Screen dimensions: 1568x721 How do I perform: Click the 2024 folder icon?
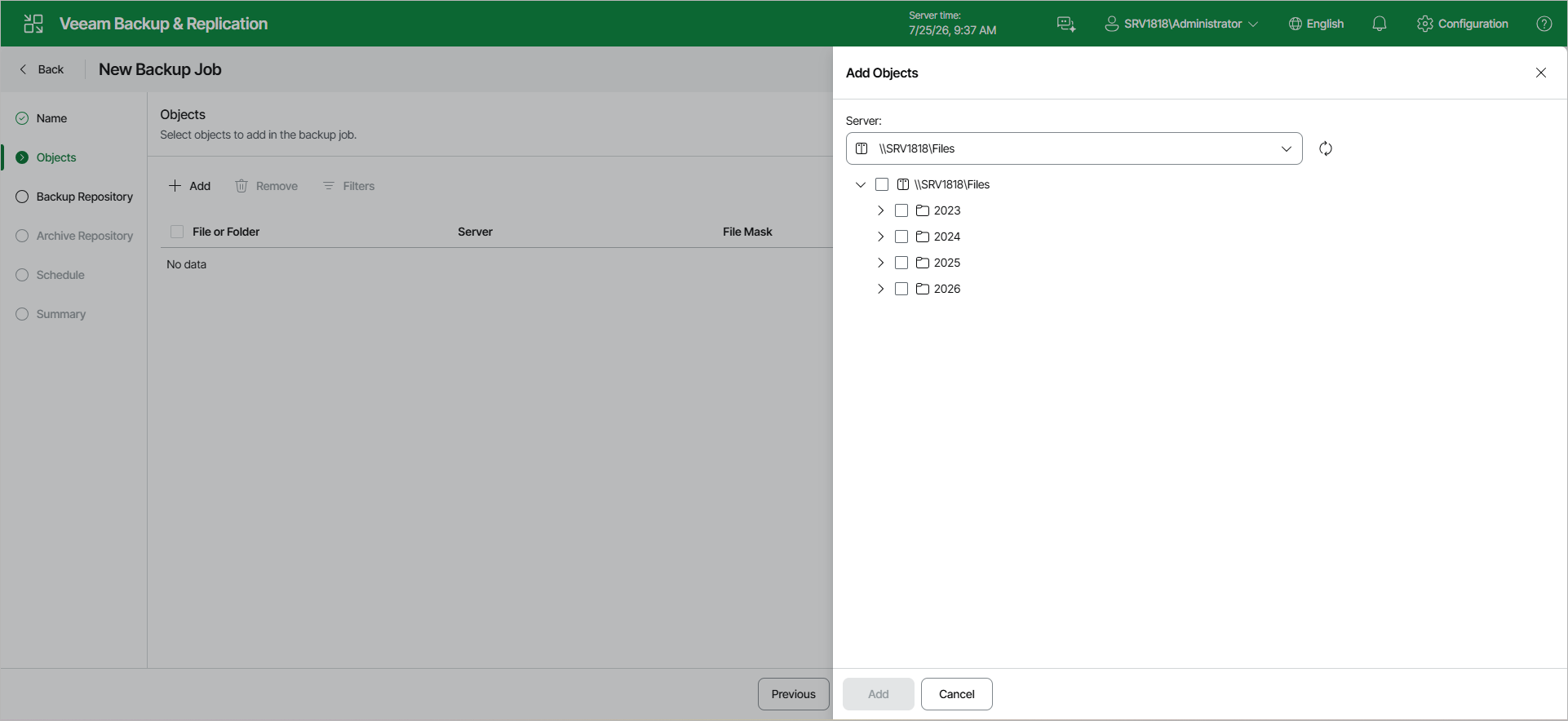[923, 237]
